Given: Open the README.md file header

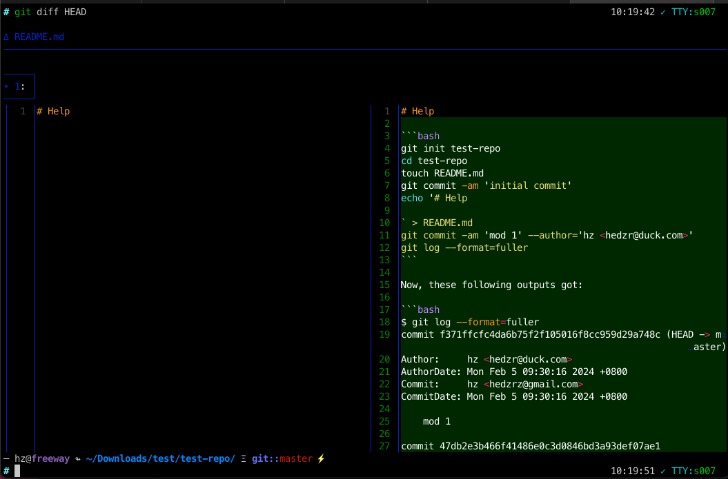Looking at the screenshot, I should click(40, 37).
